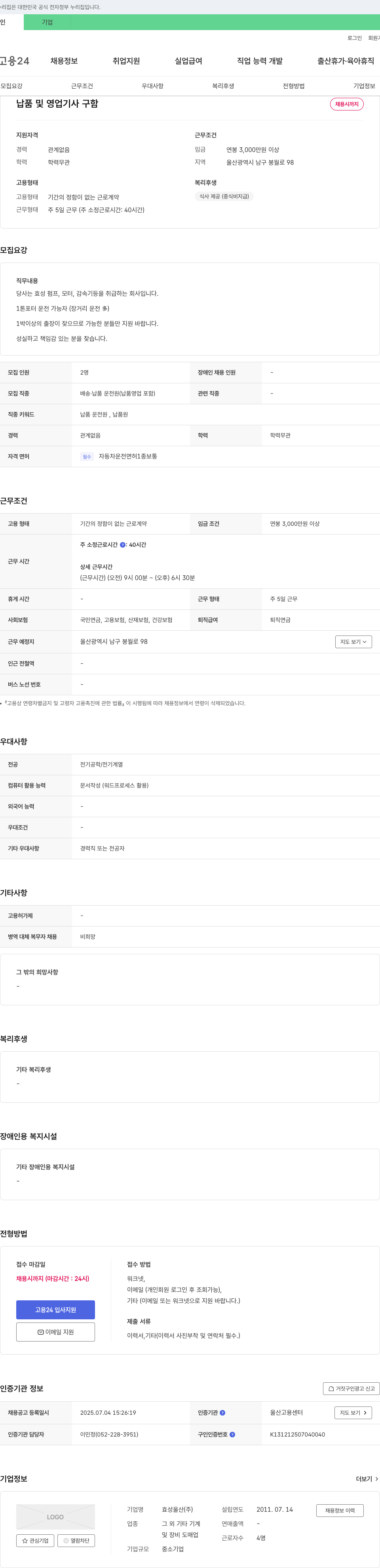Jump to the 근무조건 section tab

[x=82, y=86]
